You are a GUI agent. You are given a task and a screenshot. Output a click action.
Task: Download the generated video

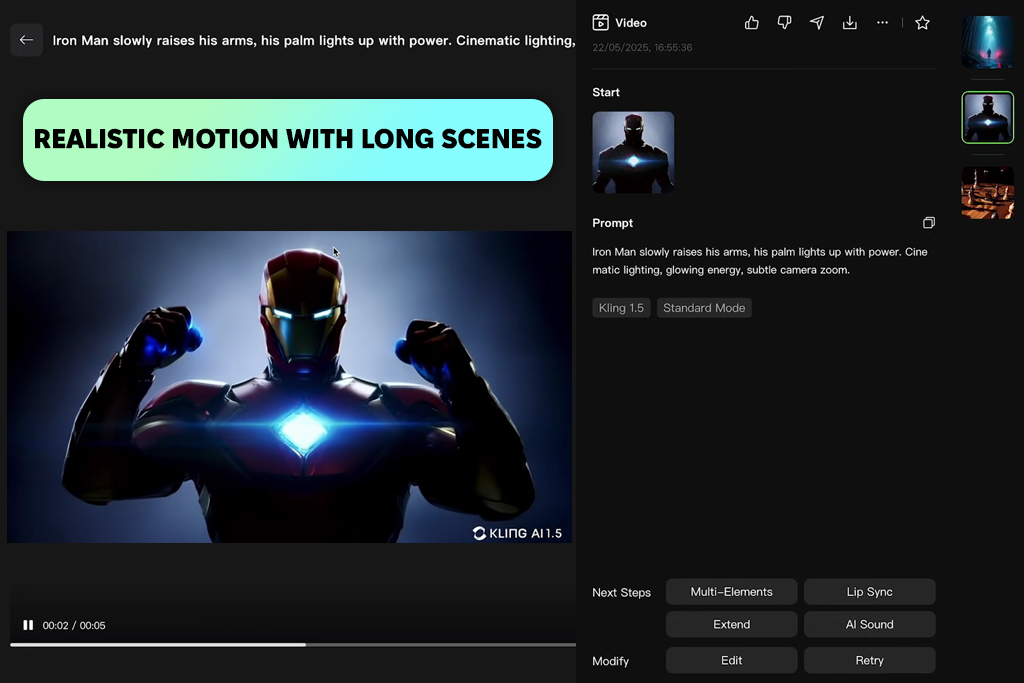pyautogui.click(x=850, y=23)
